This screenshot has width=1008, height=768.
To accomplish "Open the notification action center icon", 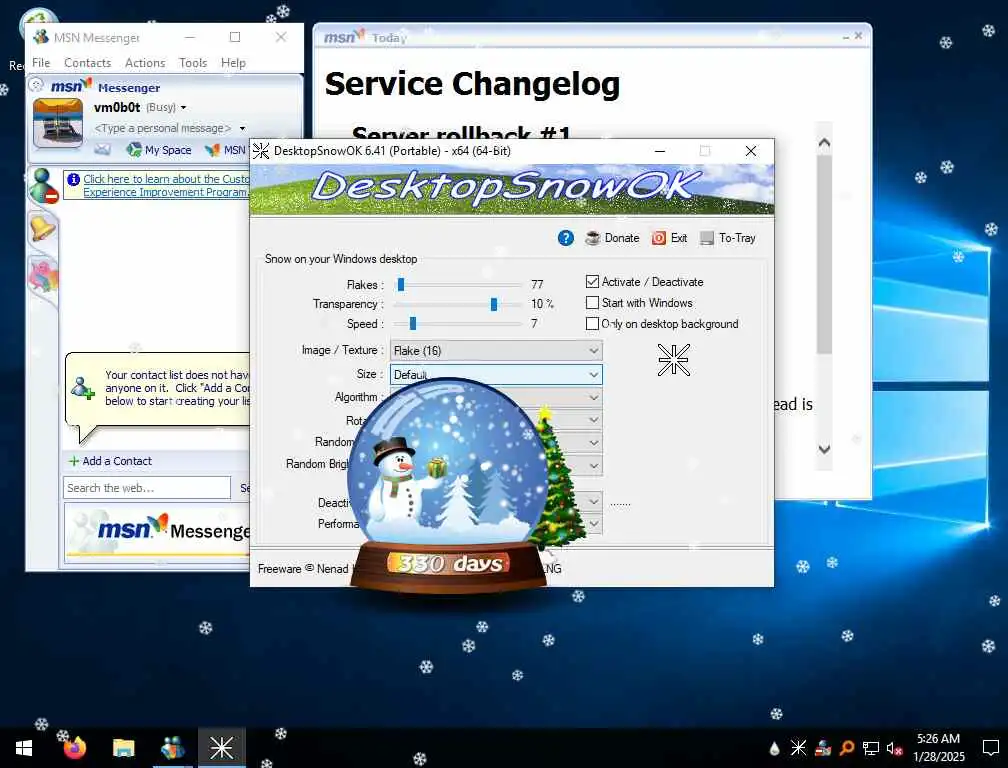I will pos(990,748).
